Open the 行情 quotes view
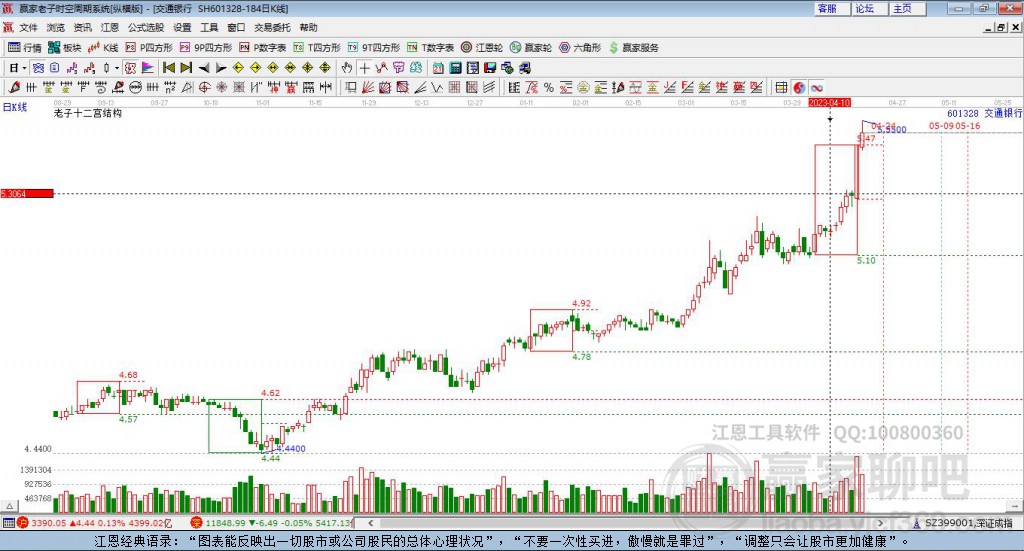The image size is (1024, 551). click(x=25, y=48)
